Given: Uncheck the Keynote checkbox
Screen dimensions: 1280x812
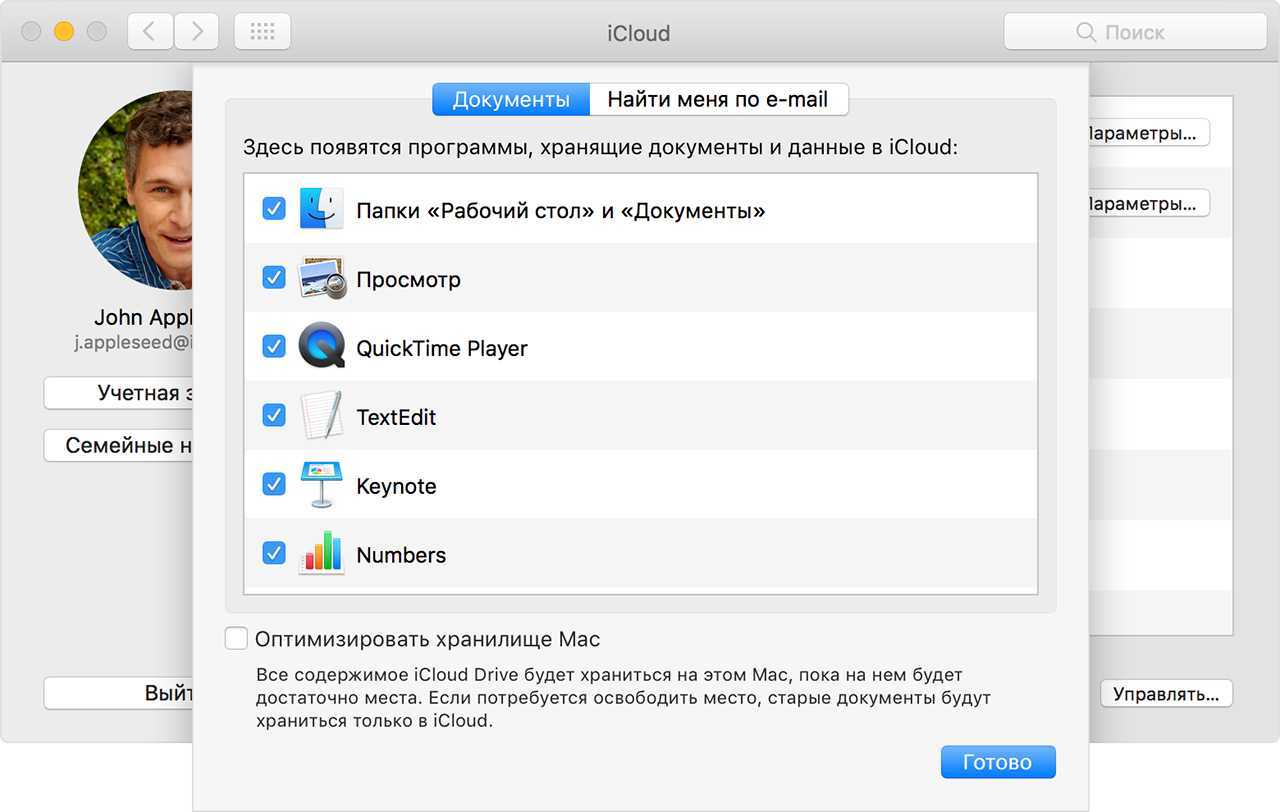Looking at the screenshot, I should coord(274,485).
